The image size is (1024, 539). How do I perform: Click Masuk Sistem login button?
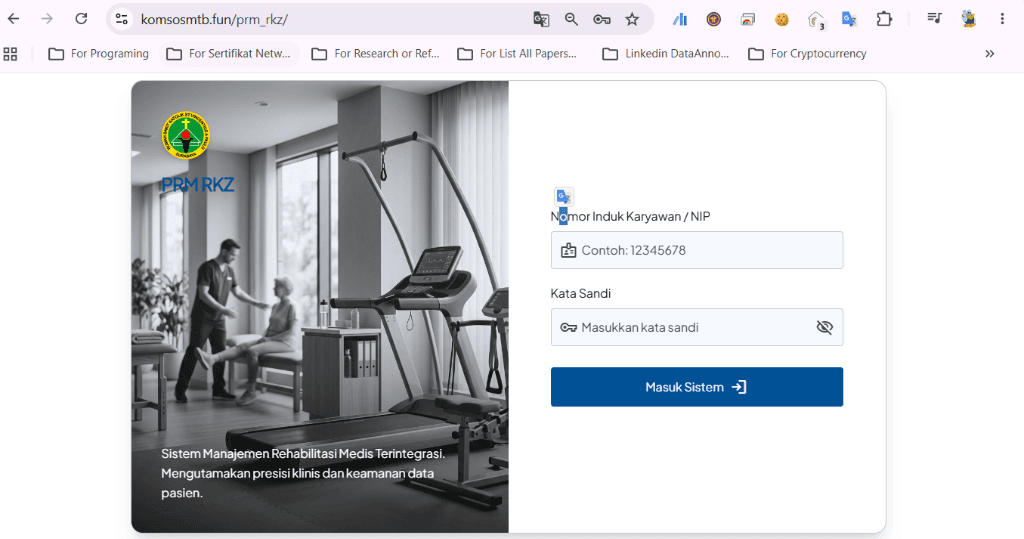click(697, 387)
